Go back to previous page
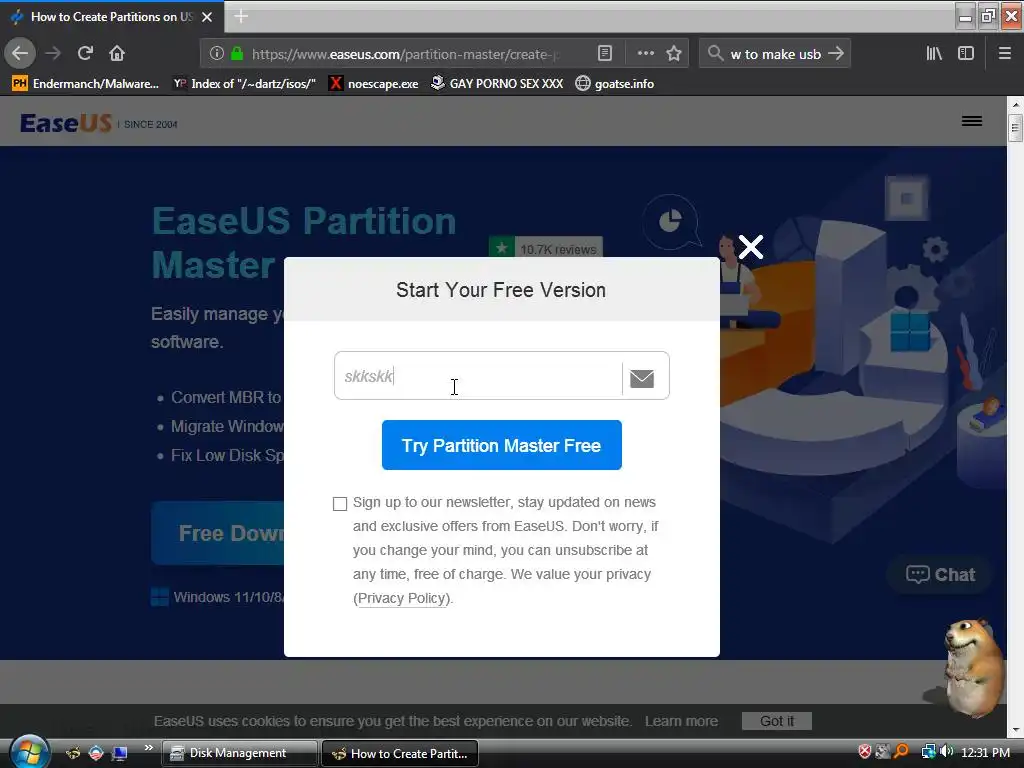Screen dimensions: 1024x768 point(20,53)
